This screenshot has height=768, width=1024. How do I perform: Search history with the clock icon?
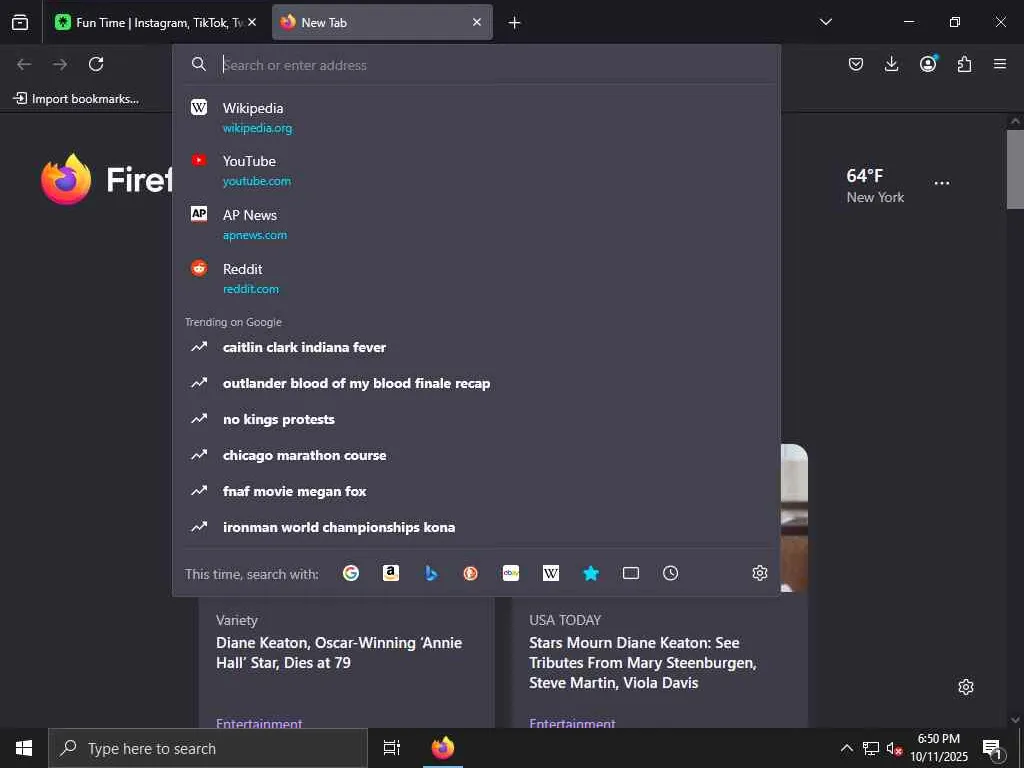point(671,573)
